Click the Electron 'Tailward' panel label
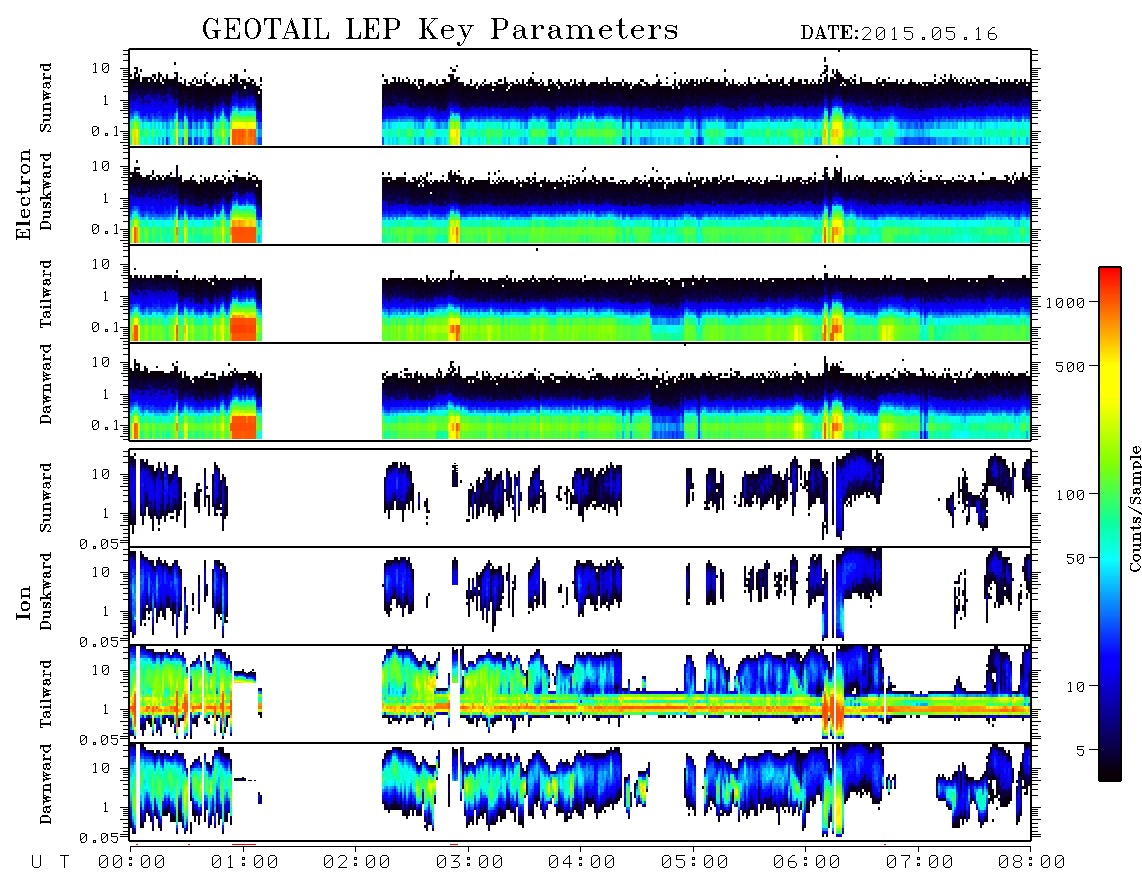 tap(46, 294)
